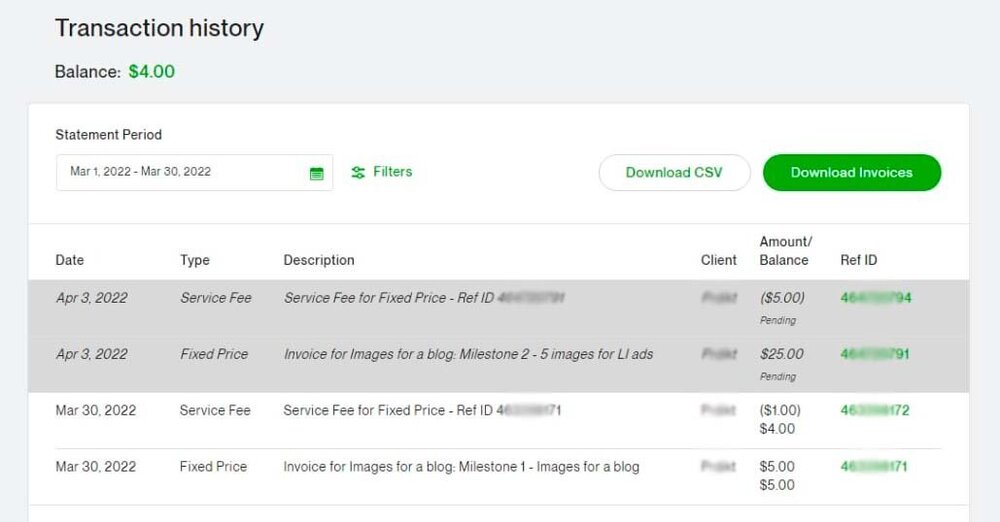Click the Type column header
1000x522 pixels.
[x=195, y=260]
